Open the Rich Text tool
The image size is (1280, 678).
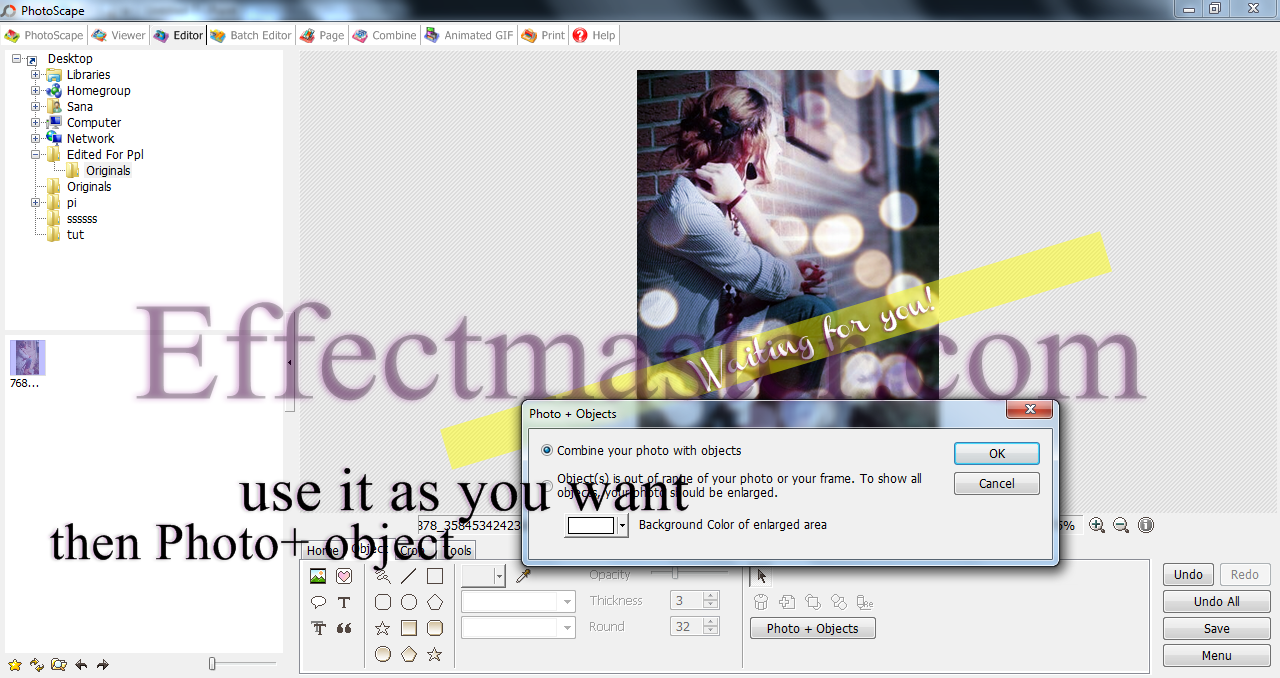click(x=318, y=628)
